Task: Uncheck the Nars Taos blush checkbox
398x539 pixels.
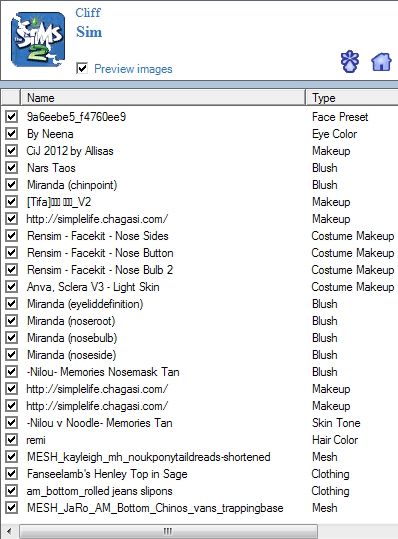Action: 11,167
